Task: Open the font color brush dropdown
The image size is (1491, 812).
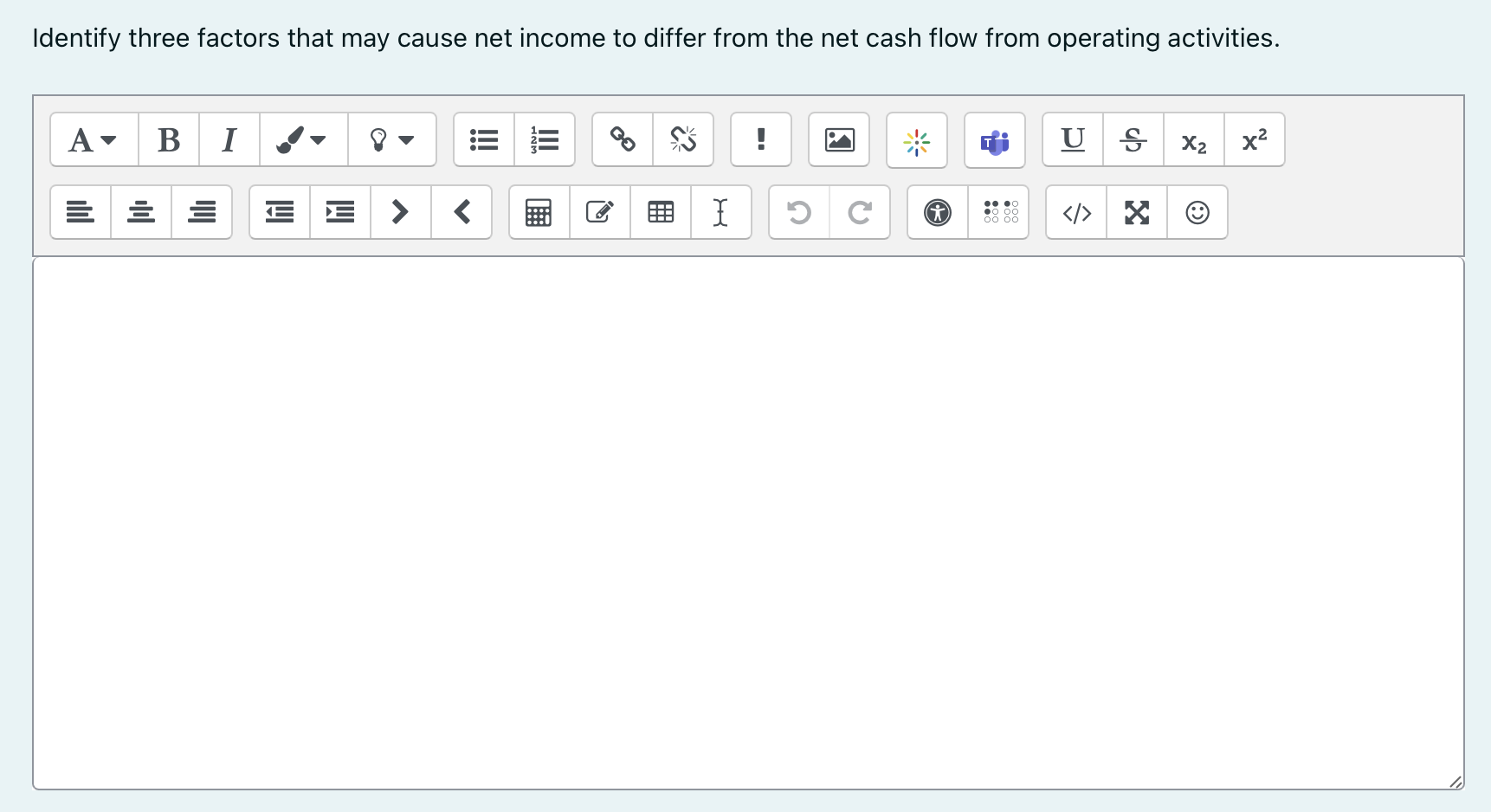Action: pos(301,139)
